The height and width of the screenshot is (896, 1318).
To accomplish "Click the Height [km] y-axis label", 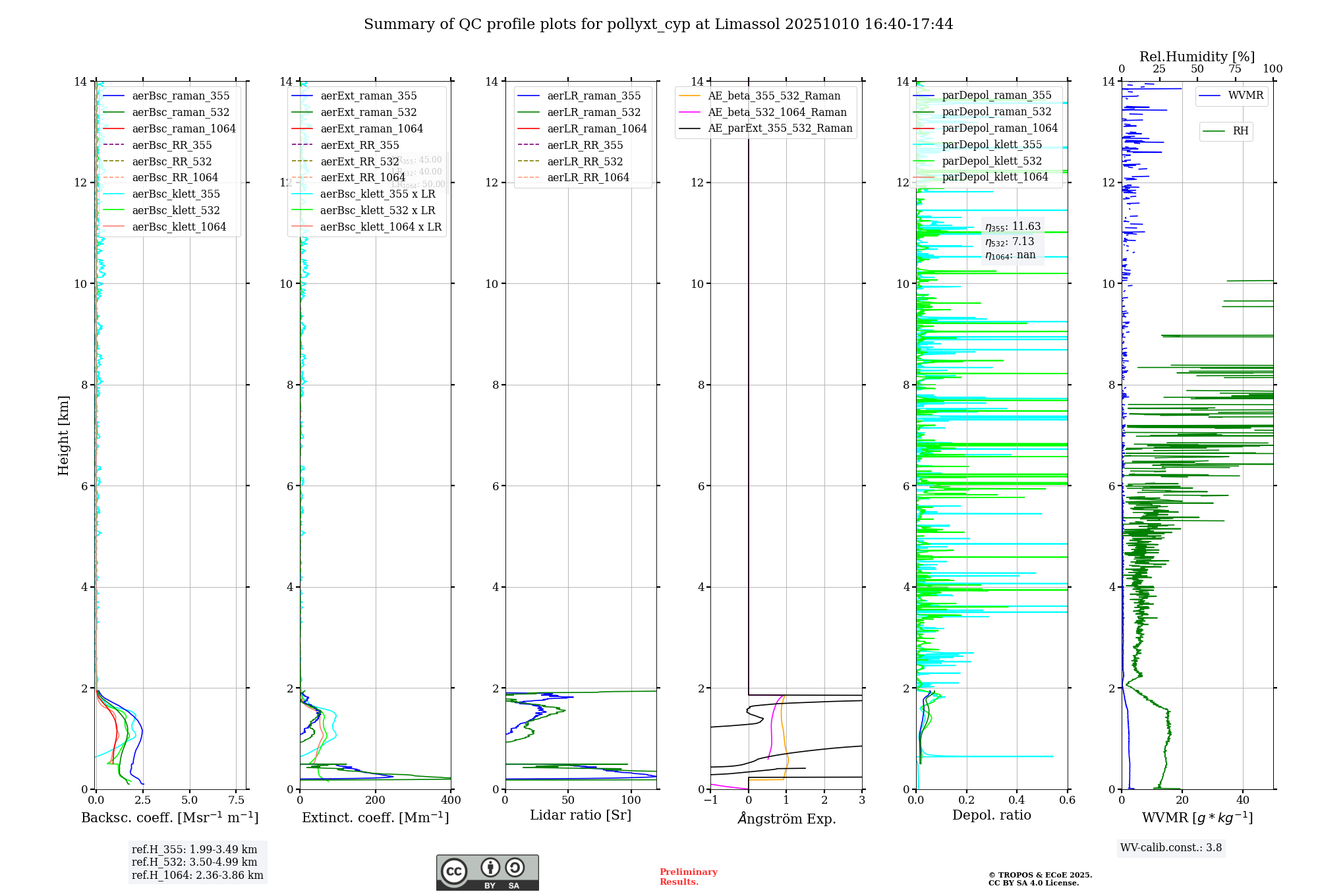I will pyautogui.click(x=63, y=435).
